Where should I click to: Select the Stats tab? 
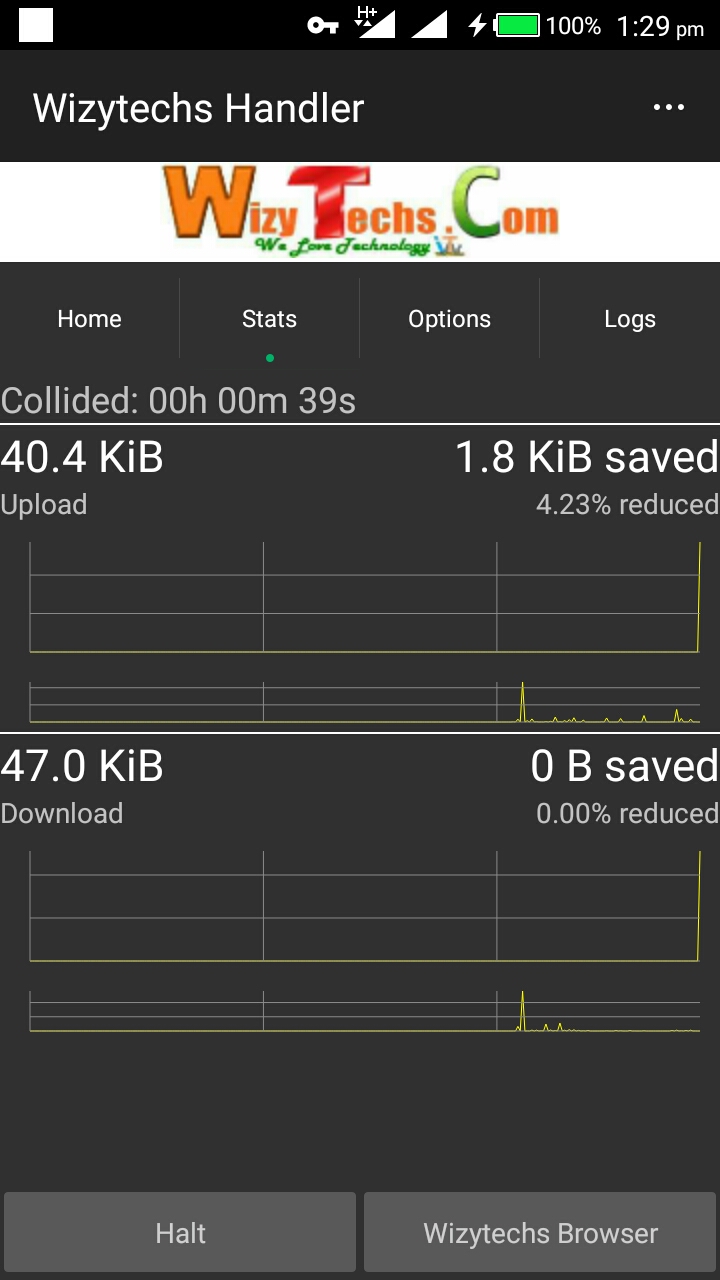[269, 319]
